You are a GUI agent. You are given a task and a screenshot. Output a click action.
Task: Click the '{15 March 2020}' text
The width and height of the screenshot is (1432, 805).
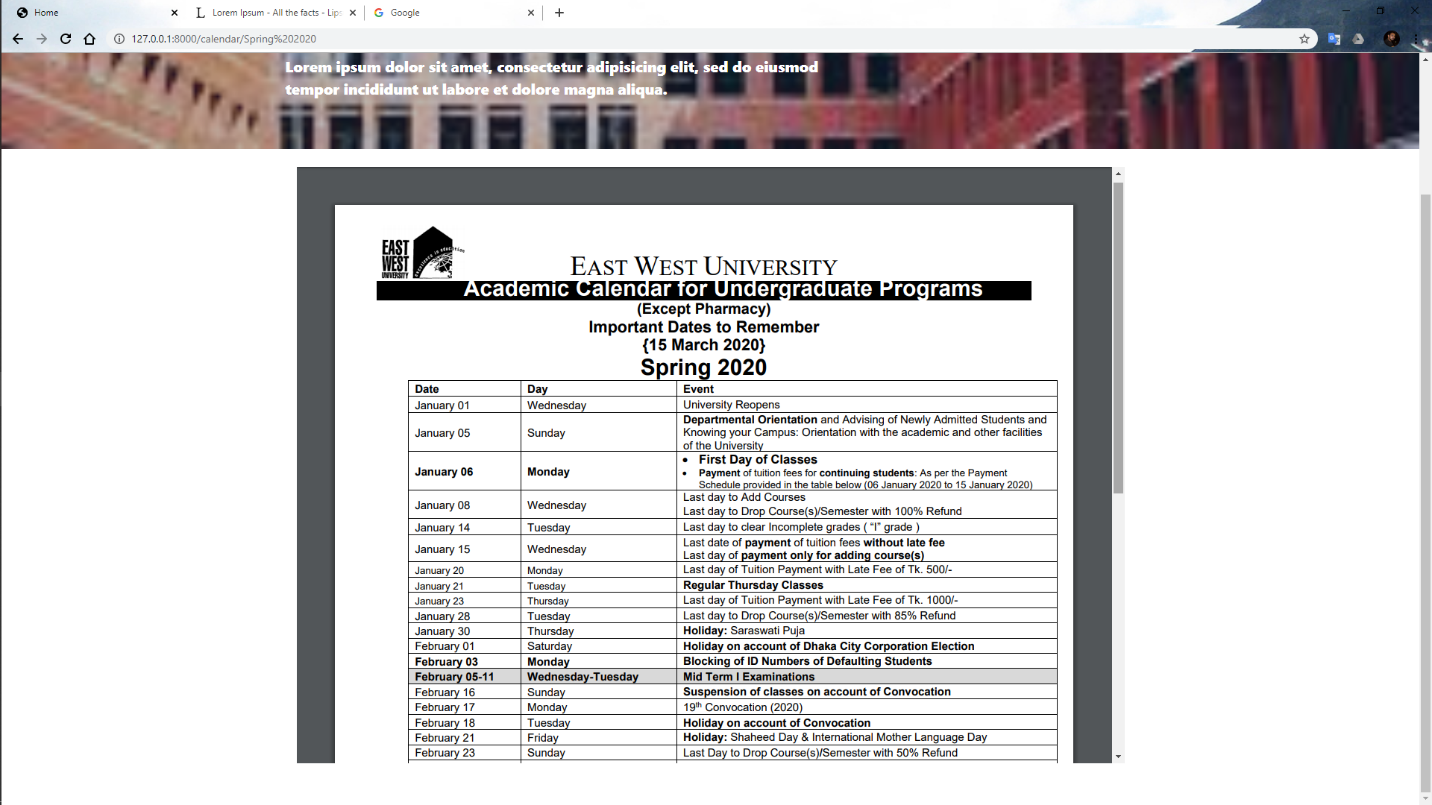click(x=704, y=345)
